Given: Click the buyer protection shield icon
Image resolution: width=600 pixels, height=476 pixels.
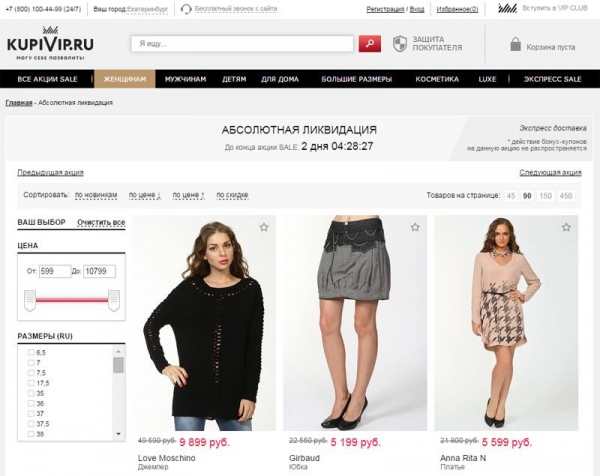Looking at the screenshot, I should point(400,44).
